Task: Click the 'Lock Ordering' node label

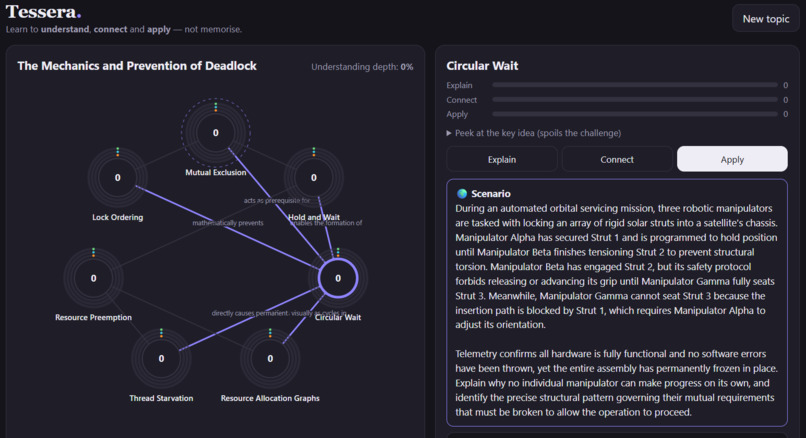Action: coord(118,217)
